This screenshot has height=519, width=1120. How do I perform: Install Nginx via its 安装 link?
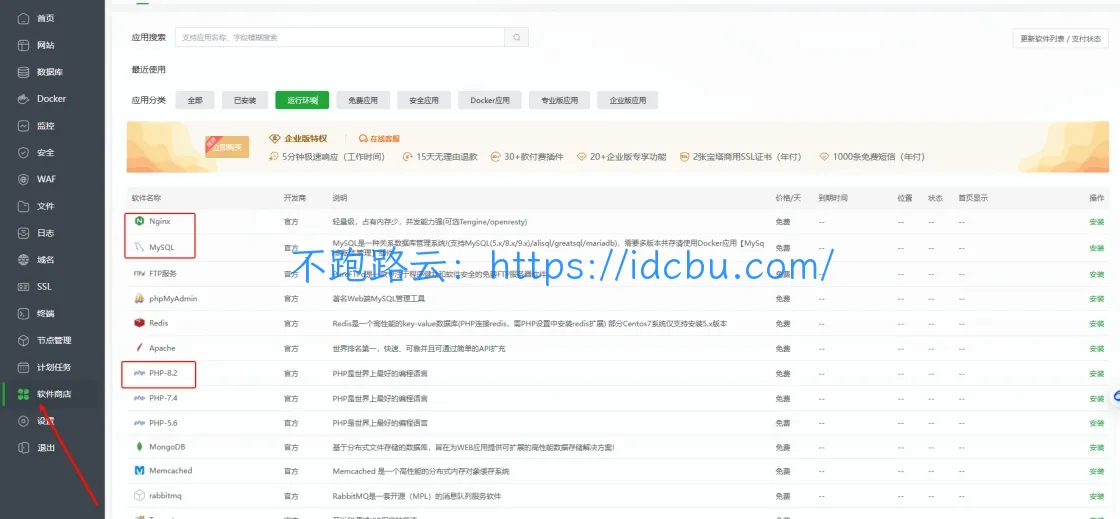pos(1096,222)
